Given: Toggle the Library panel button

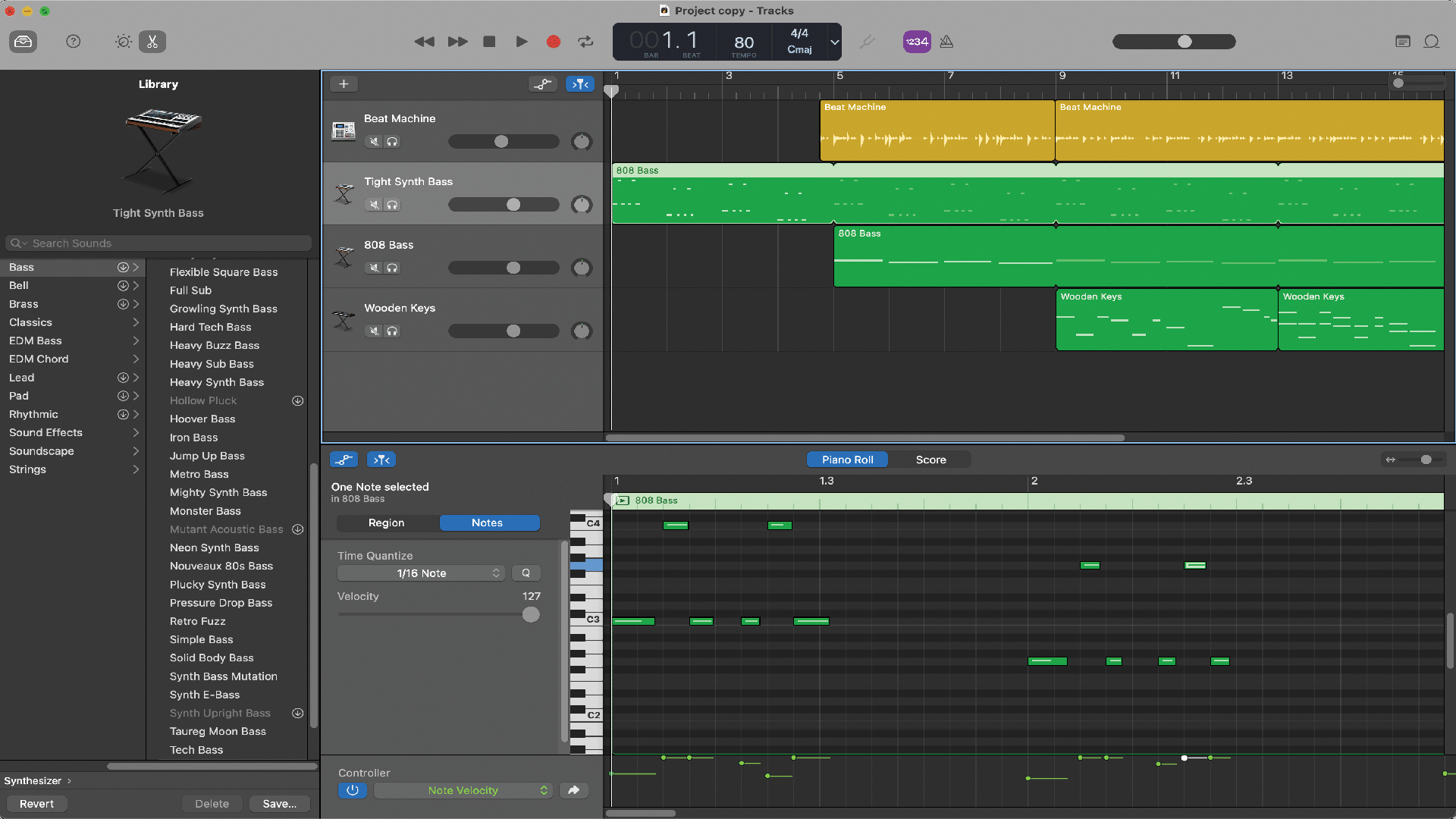Looking at the screenshot, I should point(24,42).
